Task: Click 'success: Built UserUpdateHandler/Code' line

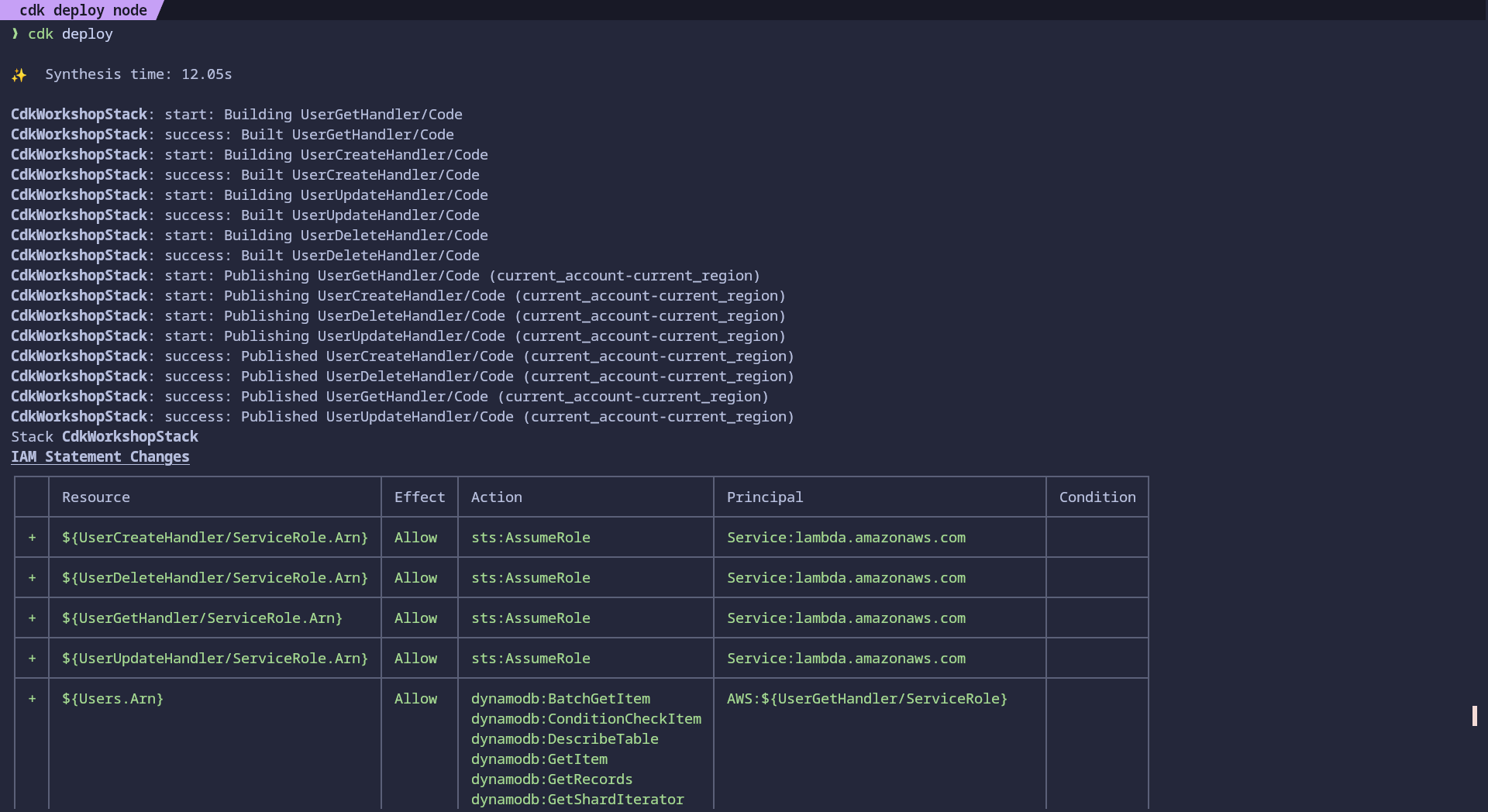Action: pos(246,215)
